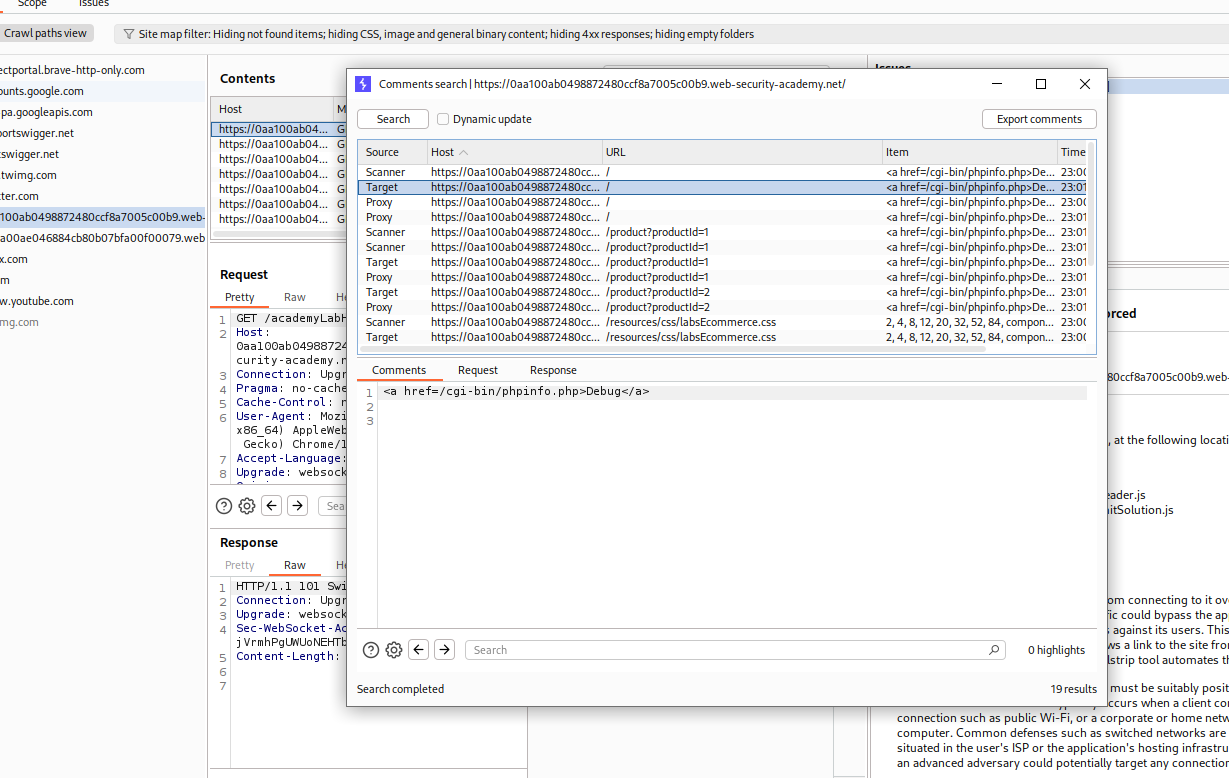Viewport: 1229px width, 778px height.
Task: Click the Request panel help icon
Action: pyautogui.click(x=224, y=506)
